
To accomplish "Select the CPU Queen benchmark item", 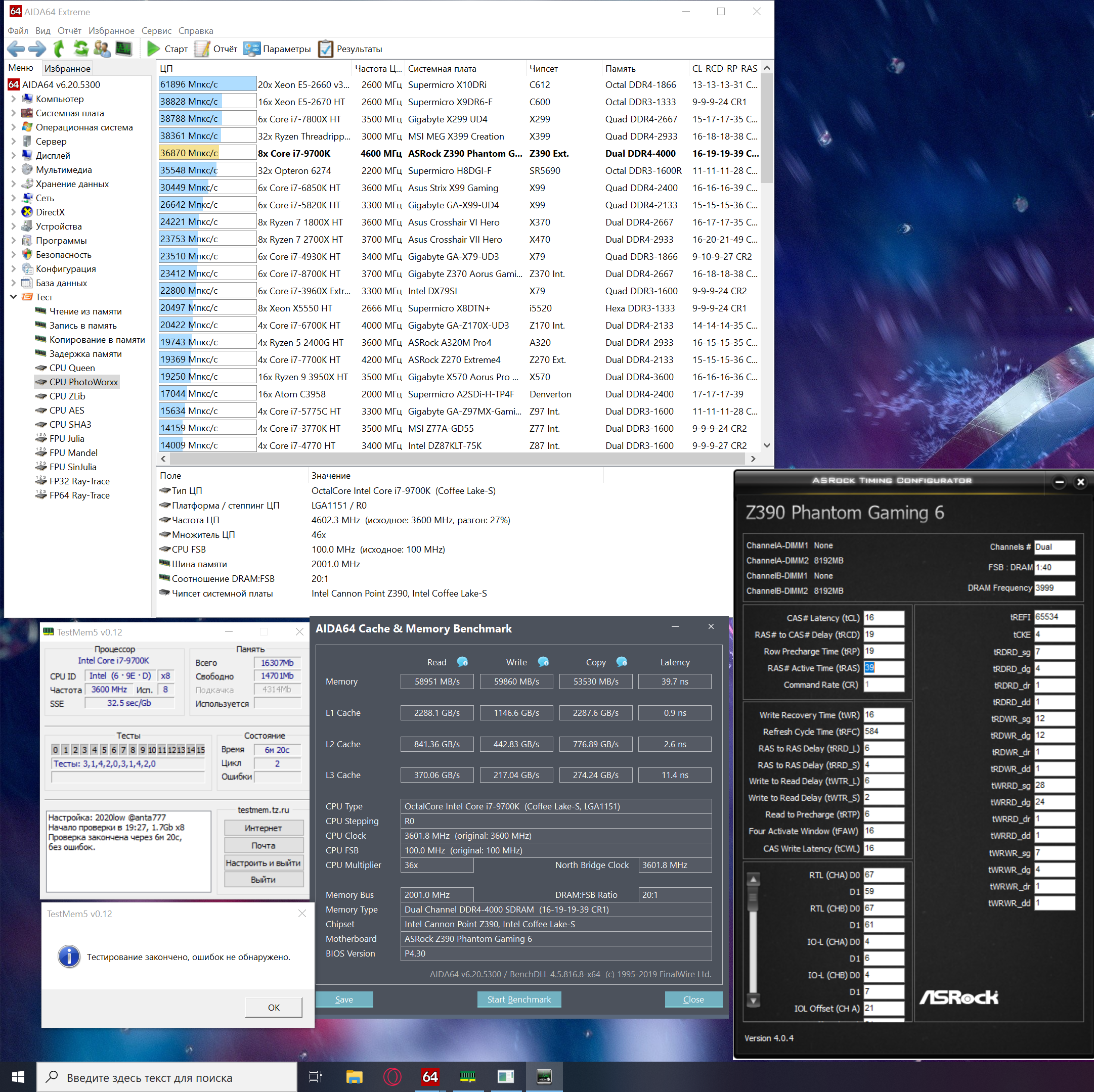I will point(72,368).
